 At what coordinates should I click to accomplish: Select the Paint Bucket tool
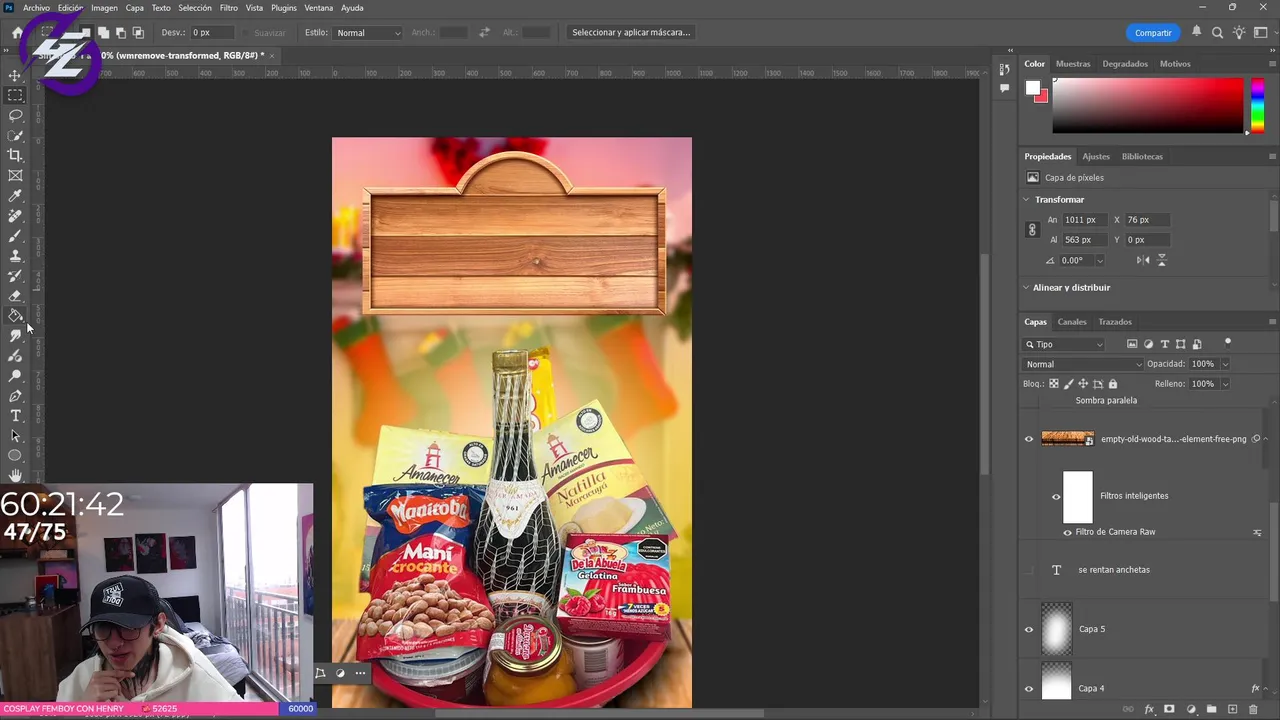[15, 315]
